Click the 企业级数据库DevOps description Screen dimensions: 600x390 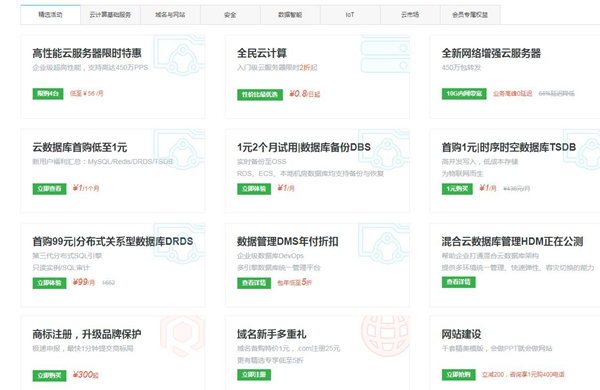click(x=271, y=256)
